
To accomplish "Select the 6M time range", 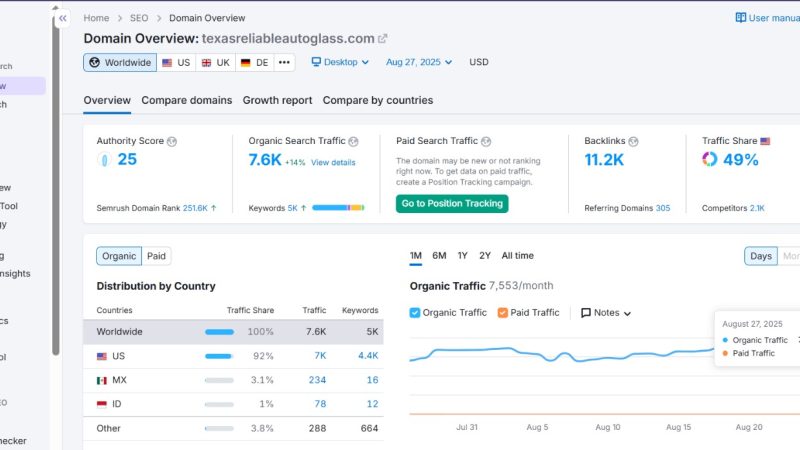I will [439, 256].
